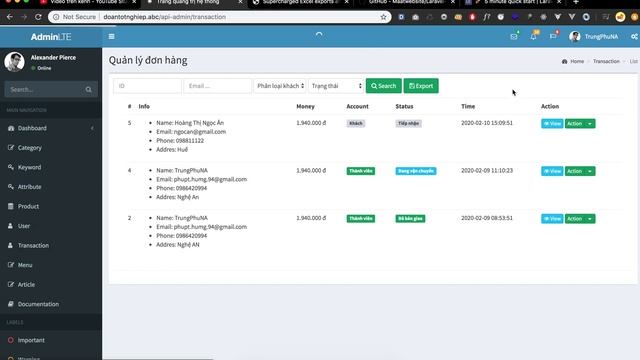Click the green Search button
The image size is (640, 360).
(x=384, y=86)
